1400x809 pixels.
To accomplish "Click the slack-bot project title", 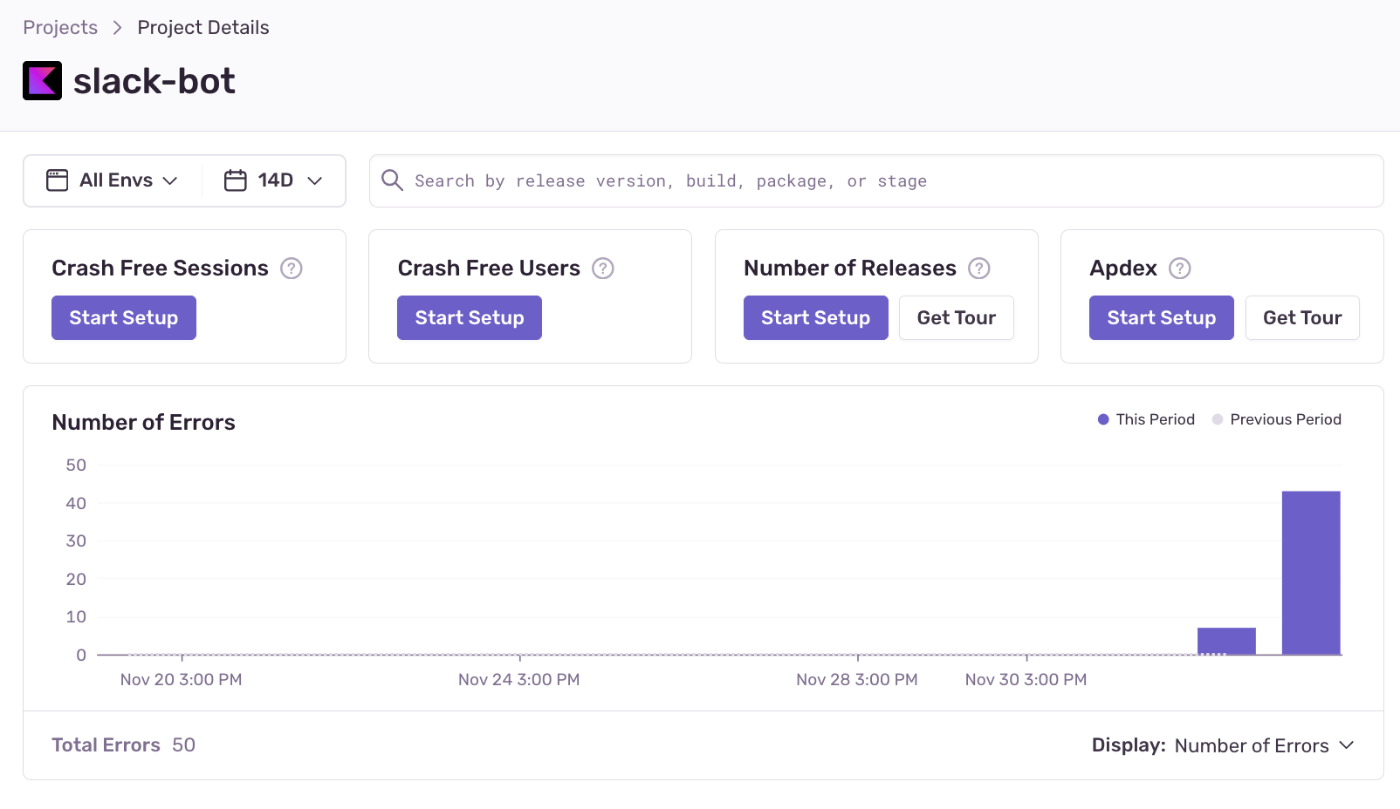I will pyautogui.click(x=154, y=81).
